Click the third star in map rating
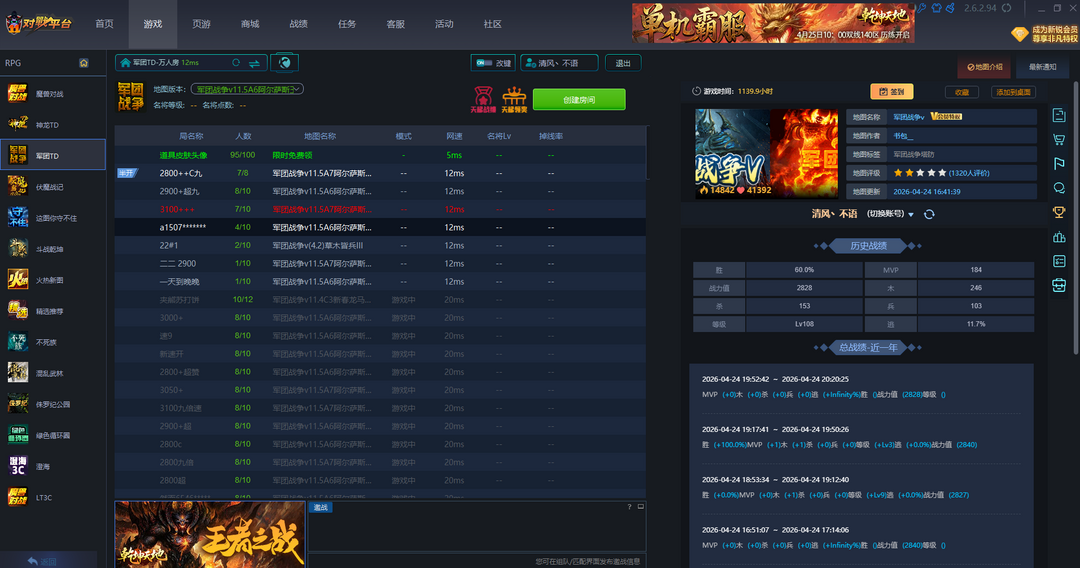 click(922, 173)
